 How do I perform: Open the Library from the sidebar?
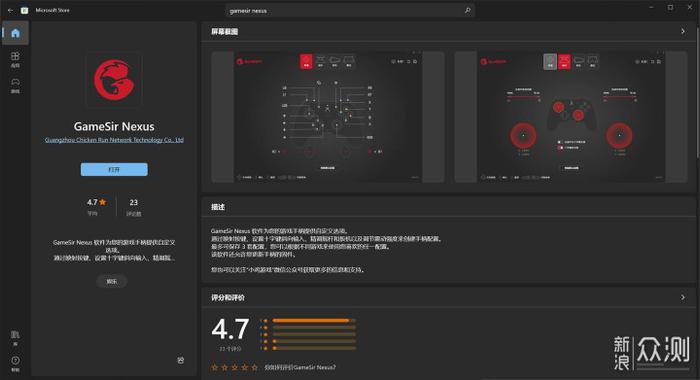click(15, 338)
